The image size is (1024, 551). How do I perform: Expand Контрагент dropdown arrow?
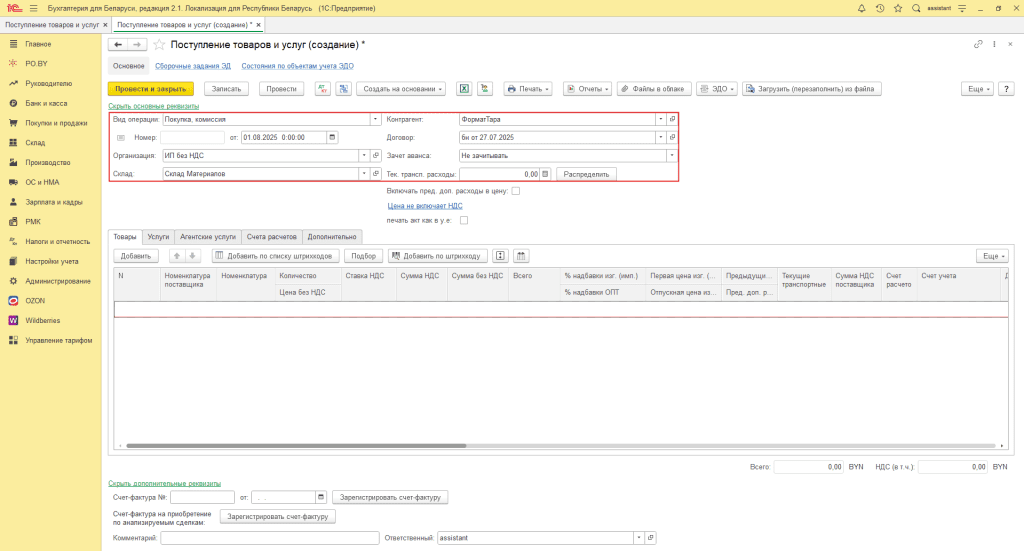click(x=661, y=119)
